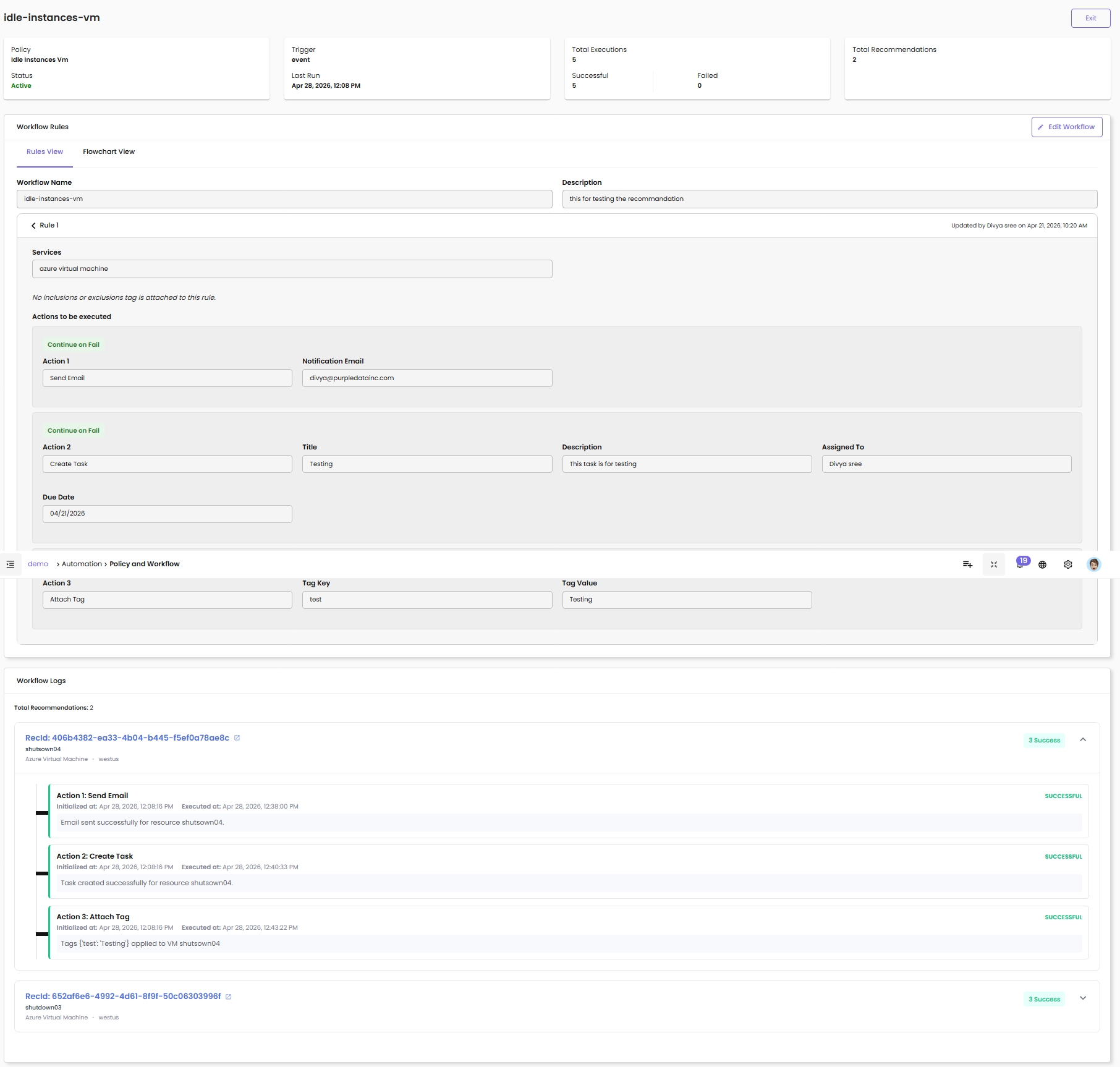Click Last Run value Apr 28, 2026, 12:08 PM
Viewport: 1120px width, 1067px height.
pyautogui.click(x=326, y=86)
